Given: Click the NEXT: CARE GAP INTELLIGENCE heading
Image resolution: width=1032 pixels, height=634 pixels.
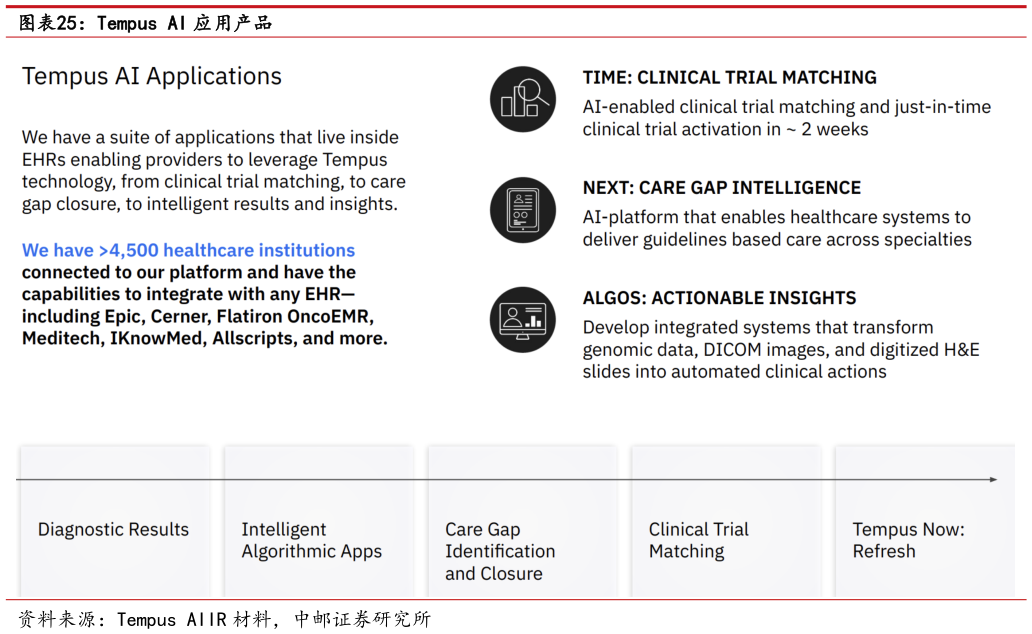Looking at the screenshot, I should [x=721, y=188].
